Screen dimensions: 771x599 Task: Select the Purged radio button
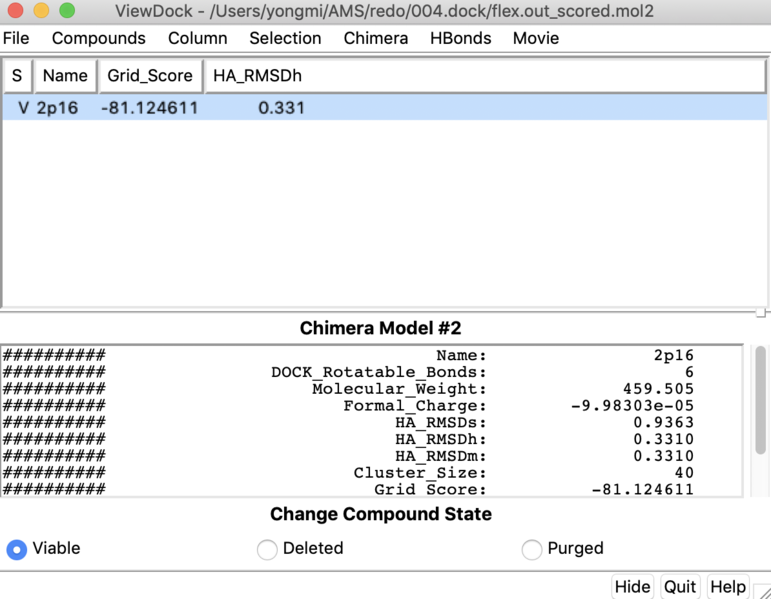click(x=532, y=549)
